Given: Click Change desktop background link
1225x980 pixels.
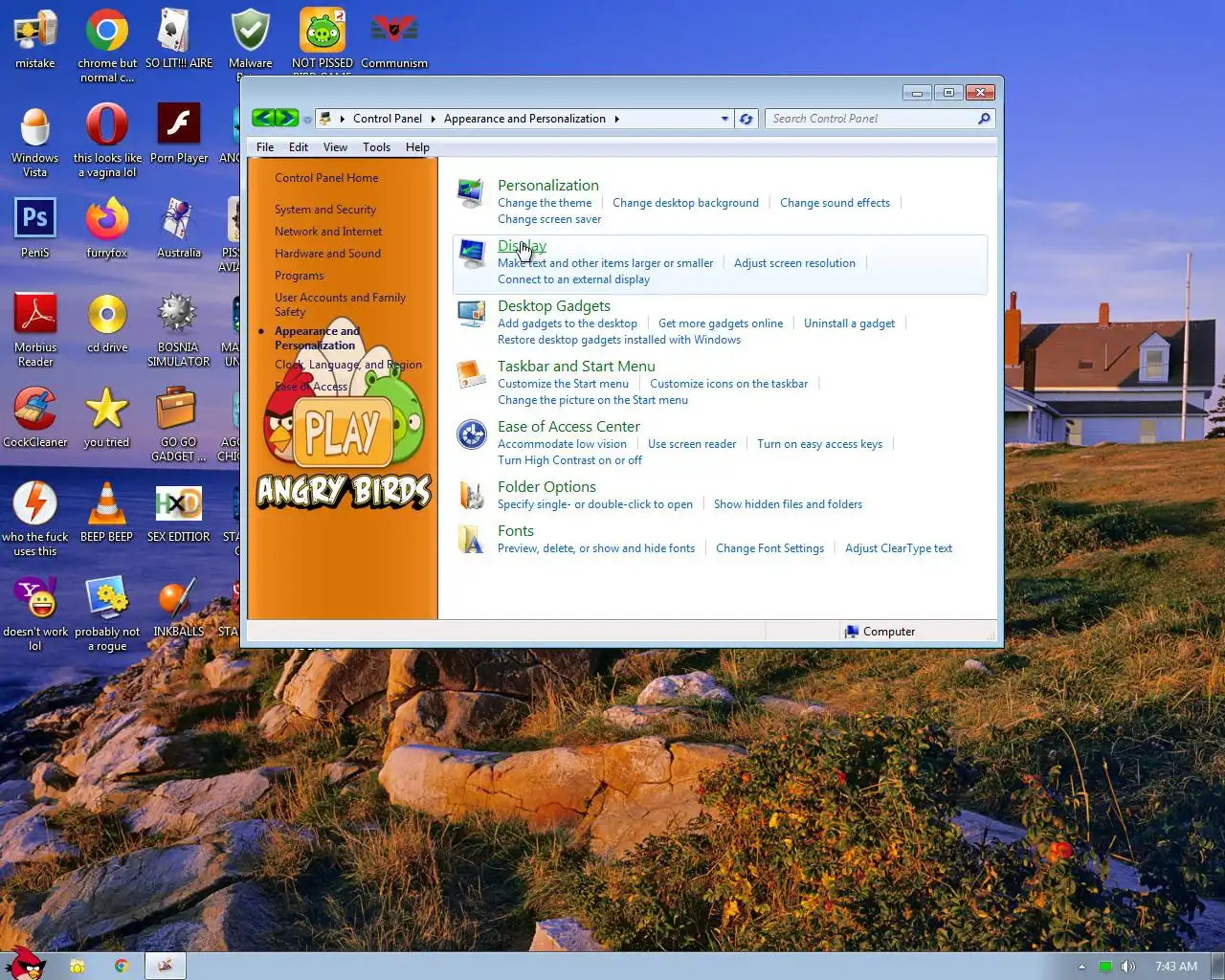Looking at the screenshot, I should point(685,203).
